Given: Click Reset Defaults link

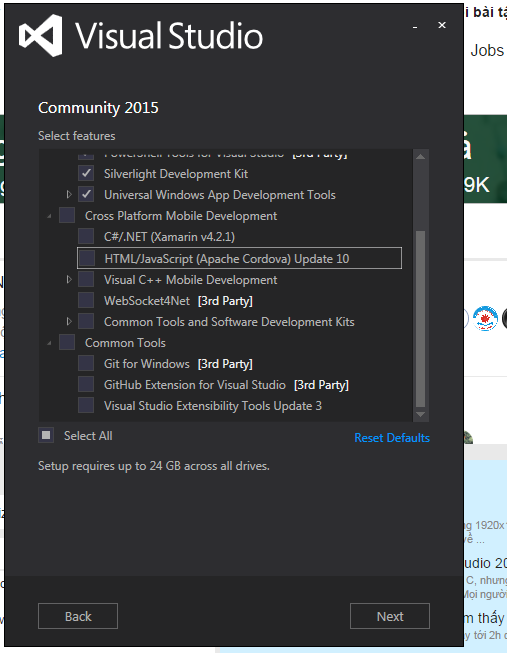Looking at the screenshot, I should (392, 438).
